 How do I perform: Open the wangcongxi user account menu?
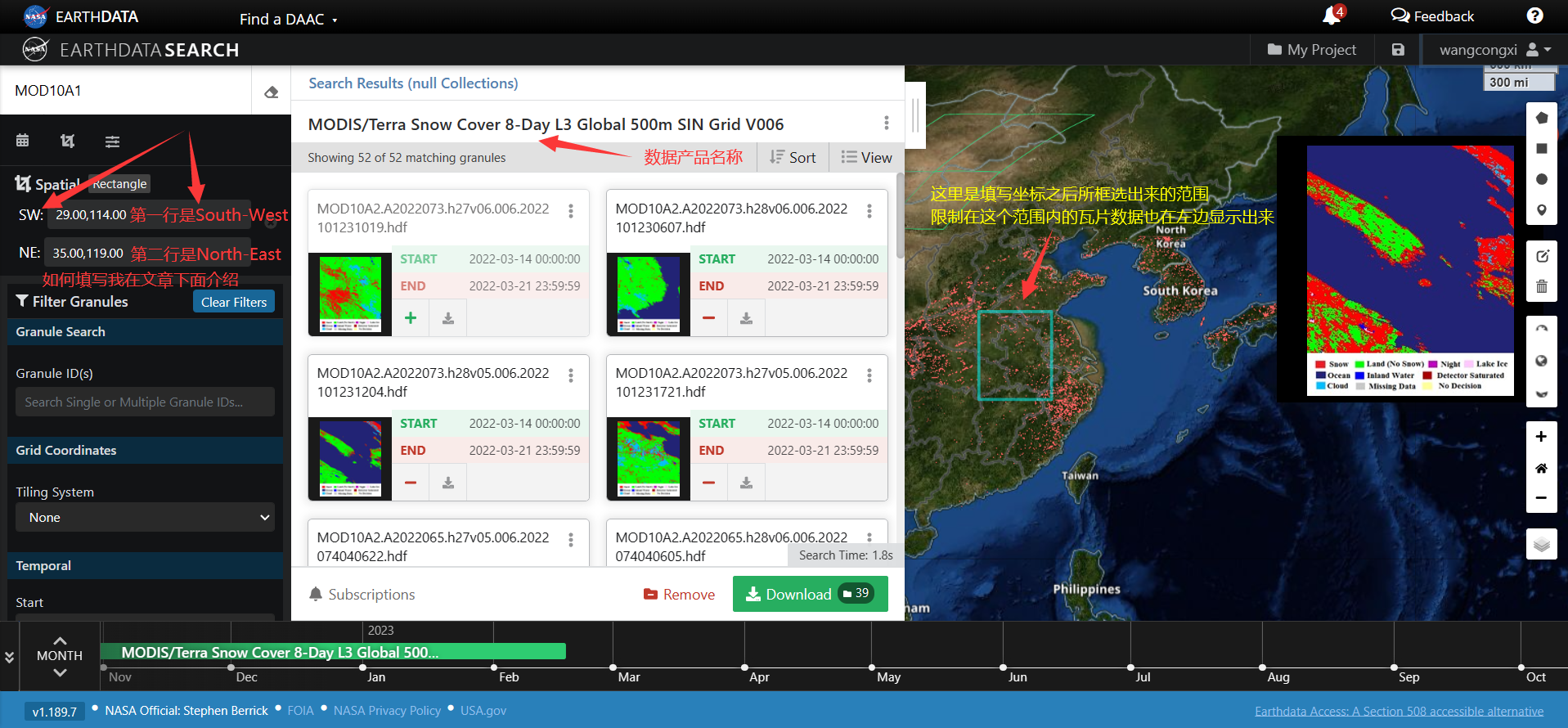coord(1495,50)
